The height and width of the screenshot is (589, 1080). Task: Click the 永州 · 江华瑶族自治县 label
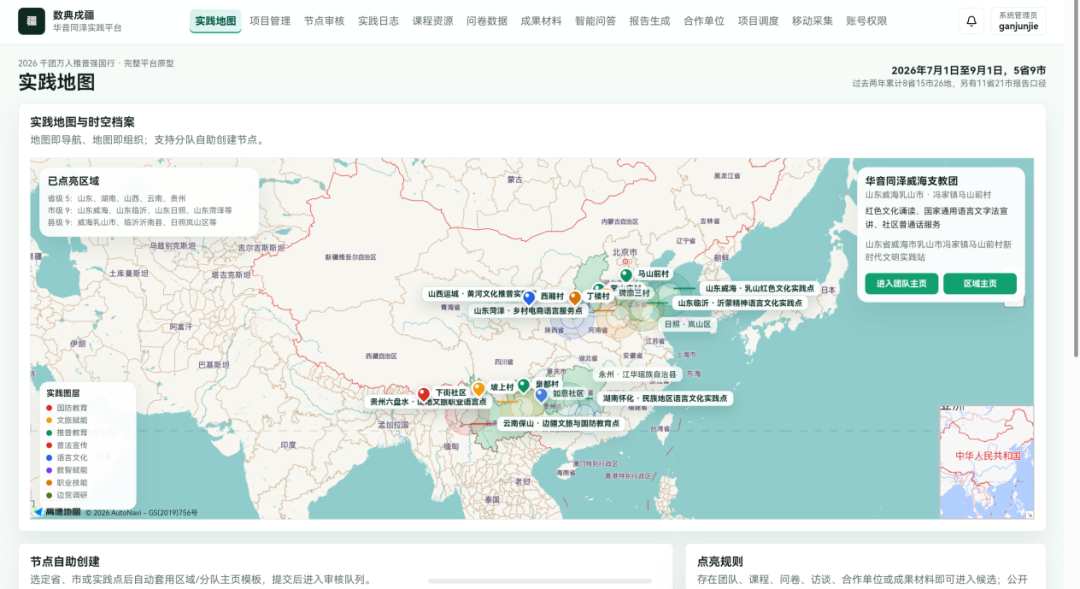coord(637,375)
